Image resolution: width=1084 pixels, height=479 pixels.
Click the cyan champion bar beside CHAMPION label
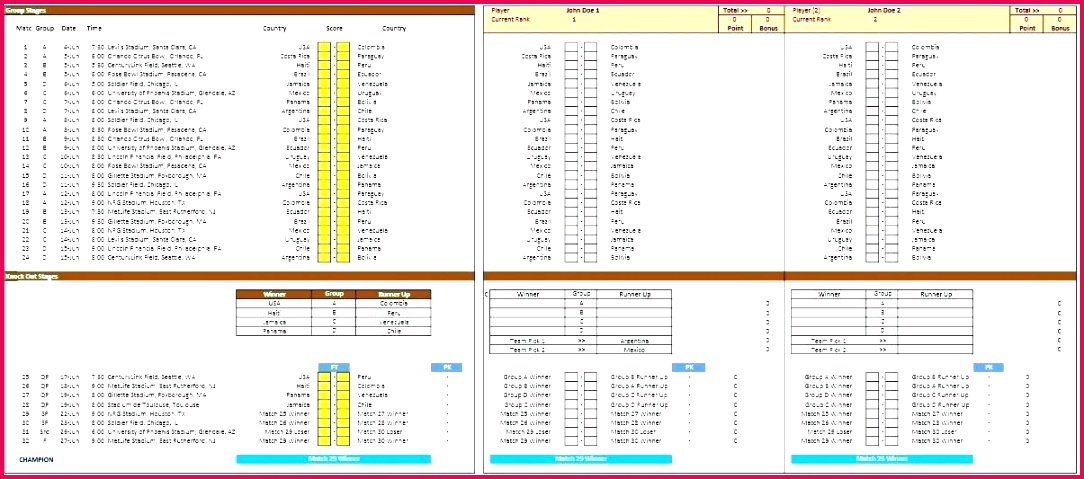click(x=334, y=459)
